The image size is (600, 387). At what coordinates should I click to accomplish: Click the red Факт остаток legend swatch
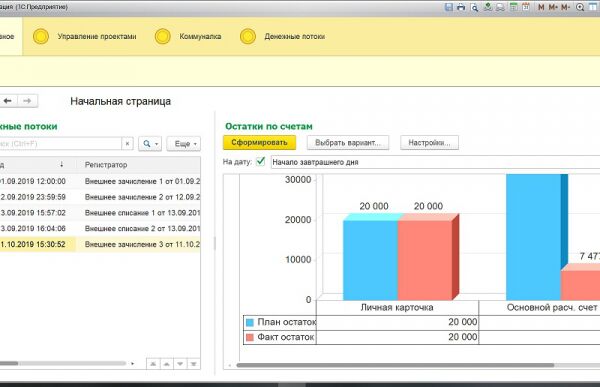point(250,337)
